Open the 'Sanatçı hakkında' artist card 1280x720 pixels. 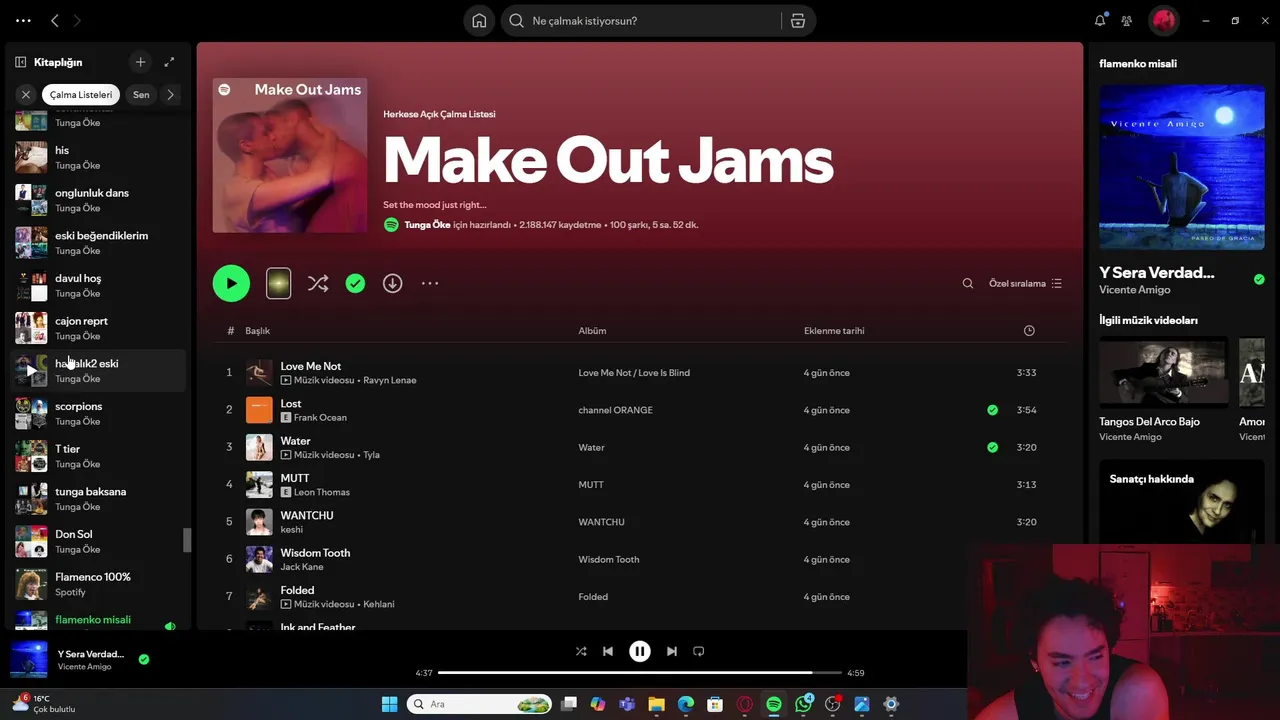point(1181,501)
